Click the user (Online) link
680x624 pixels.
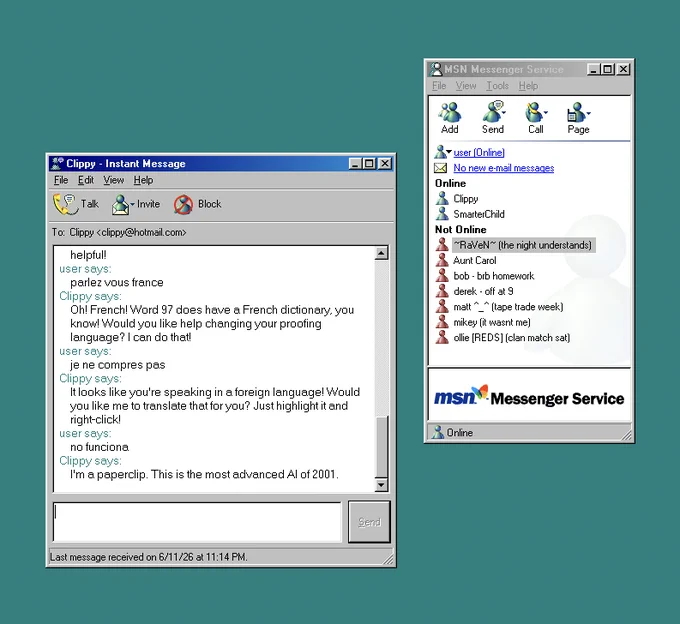pyautogui.click(x=479, y=153)
